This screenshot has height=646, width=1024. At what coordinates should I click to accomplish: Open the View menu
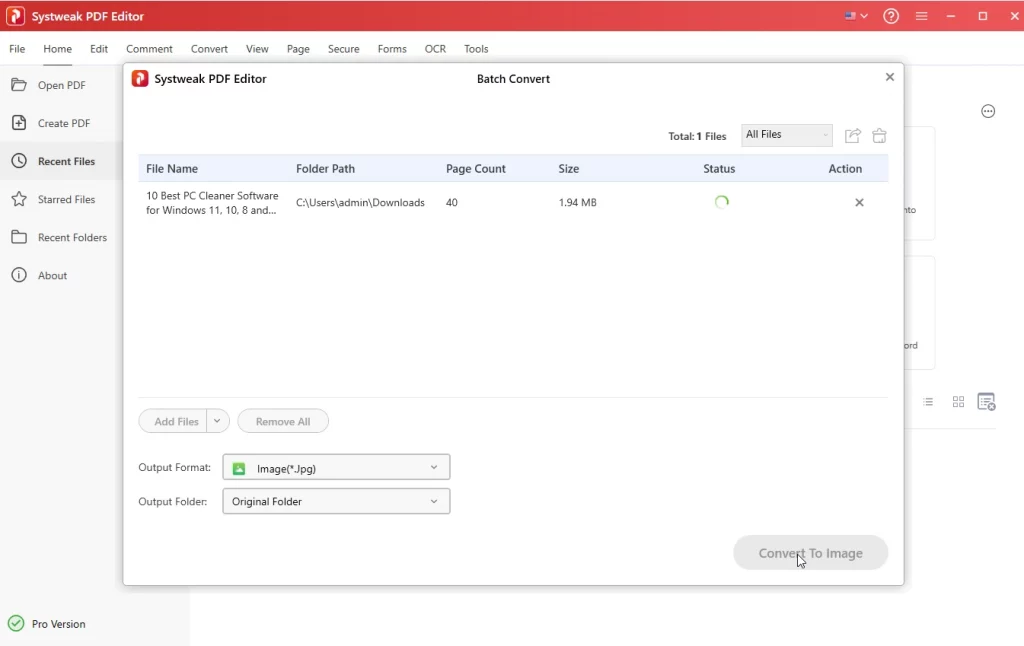257,49
